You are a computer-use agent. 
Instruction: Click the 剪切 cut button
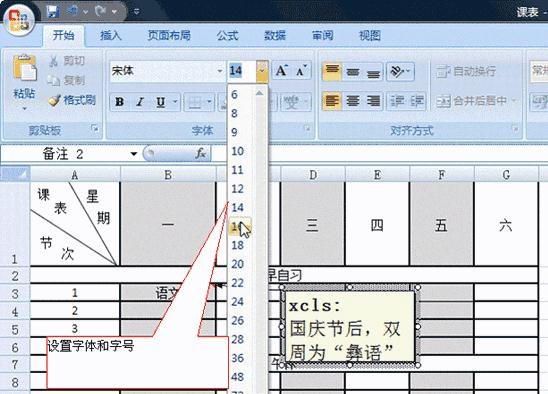coord(67,61)
